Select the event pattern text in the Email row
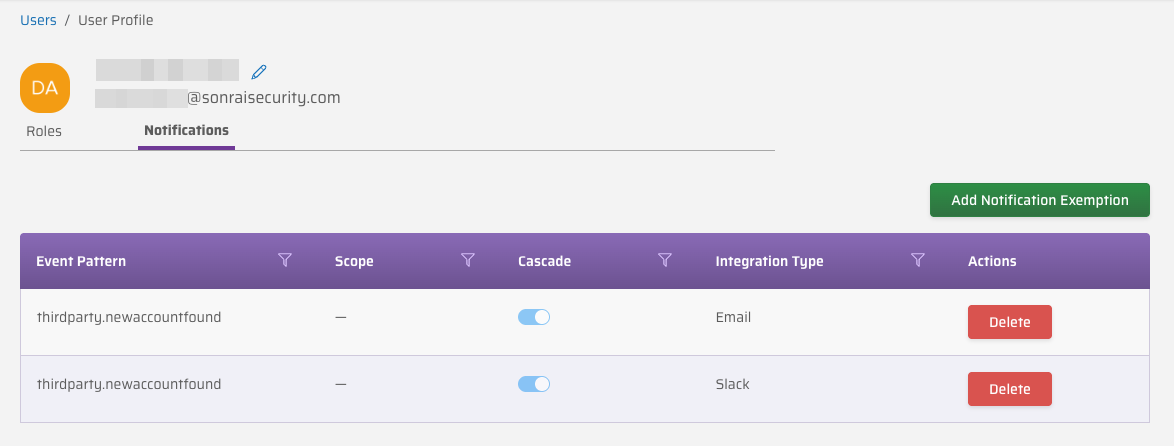This screenshot has width=1174, height=446. coord(129,317)
